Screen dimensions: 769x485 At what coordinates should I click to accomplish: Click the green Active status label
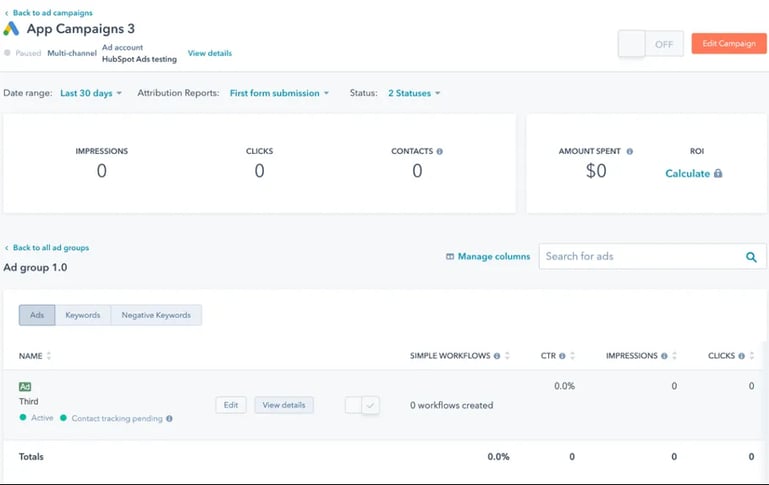click(42, 418)
